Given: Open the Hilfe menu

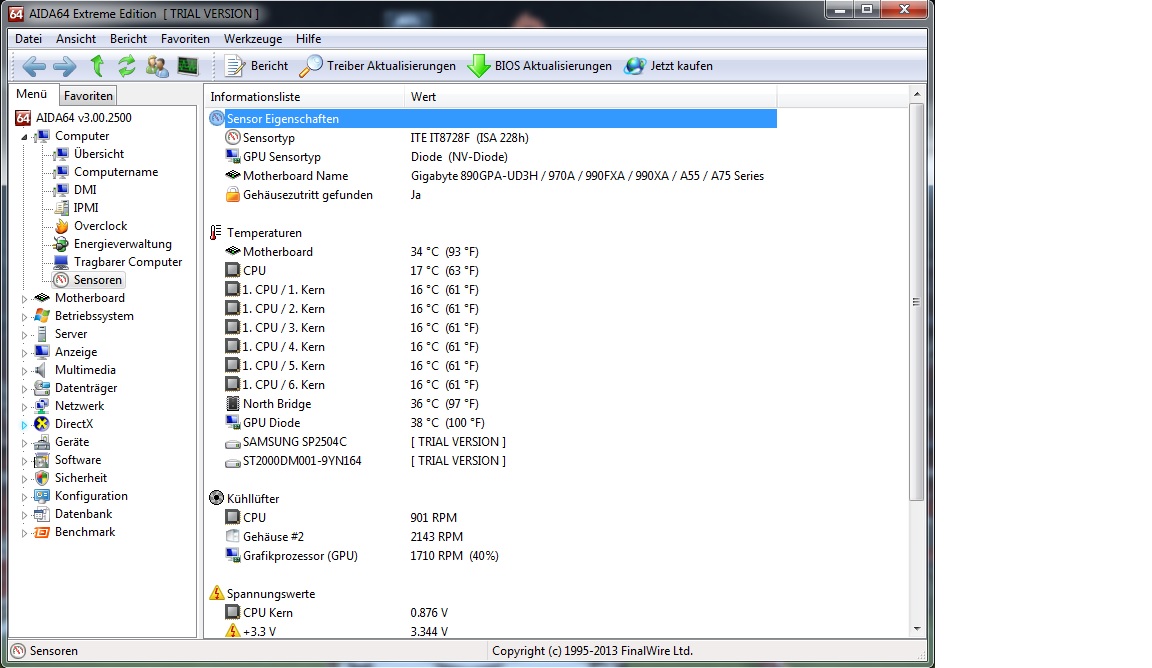Looking at the screenshot, I should 309,39.
